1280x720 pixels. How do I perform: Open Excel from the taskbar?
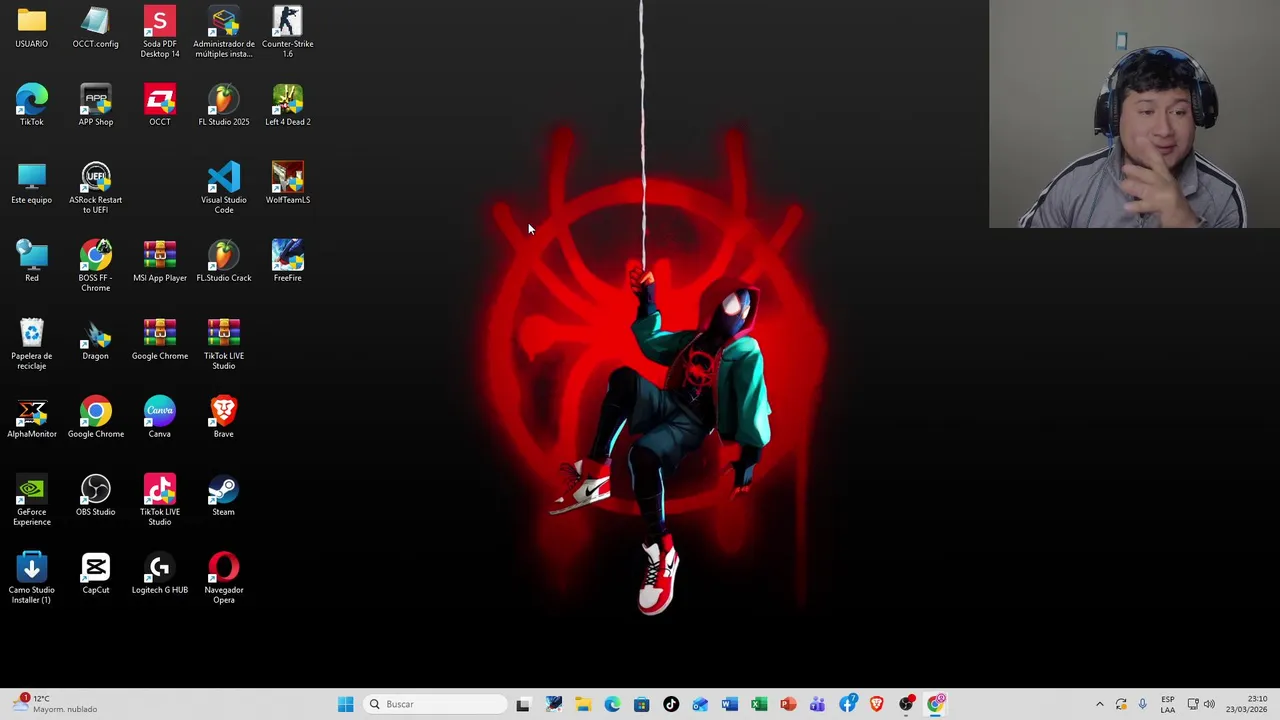[759, 704]
